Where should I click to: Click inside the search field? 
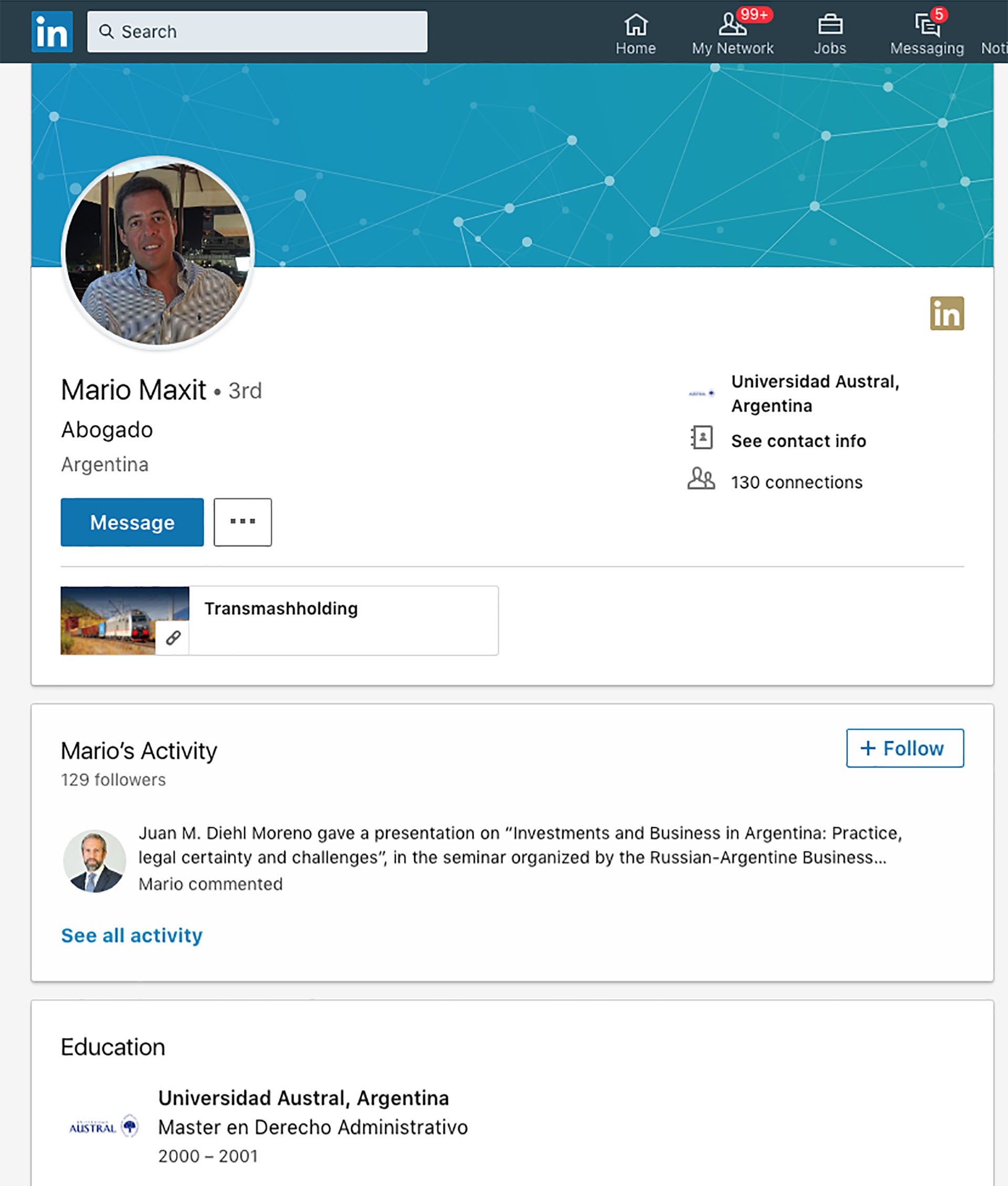tap(257, 32)
